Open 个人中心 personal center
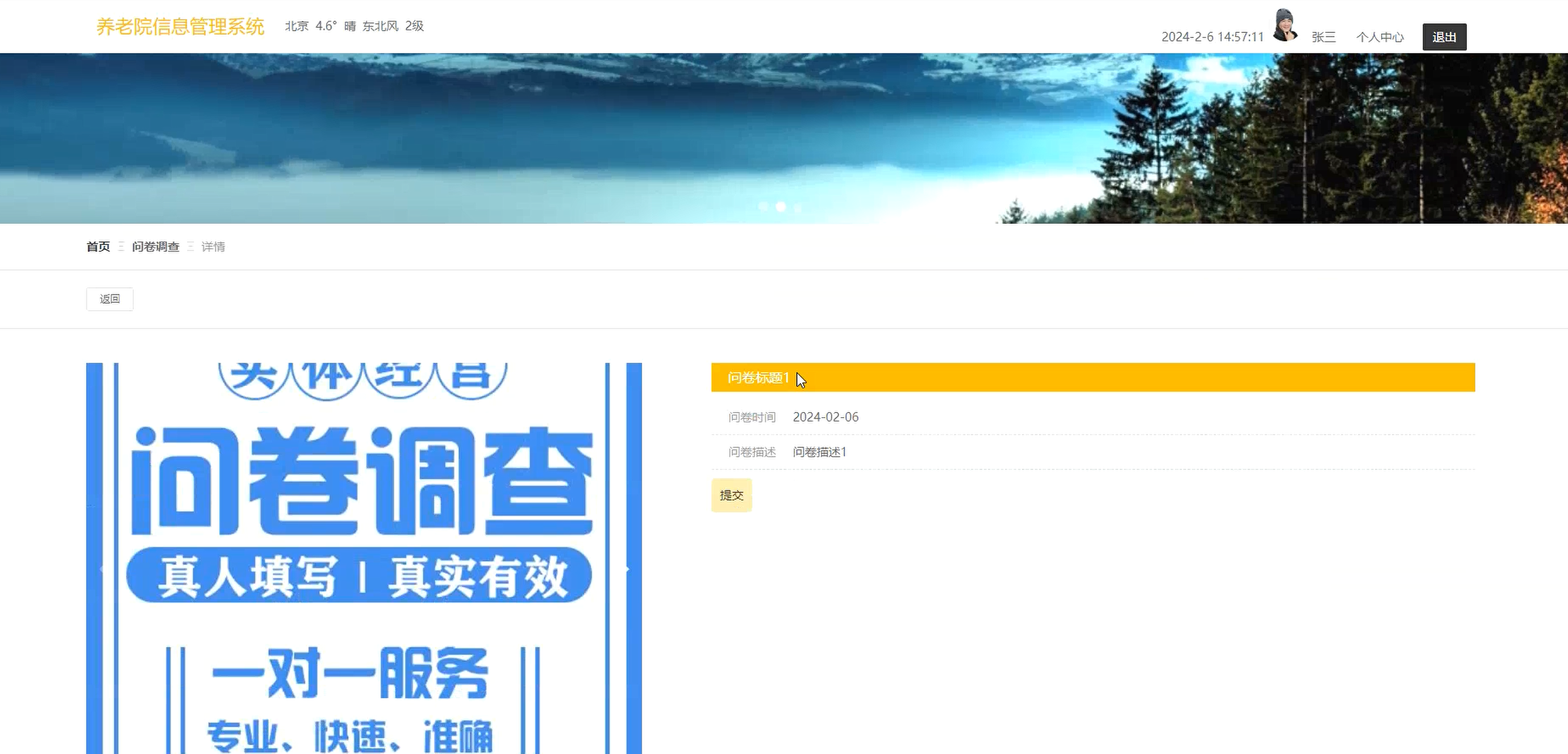1568x754 pixels. [x=1379, y=37]
